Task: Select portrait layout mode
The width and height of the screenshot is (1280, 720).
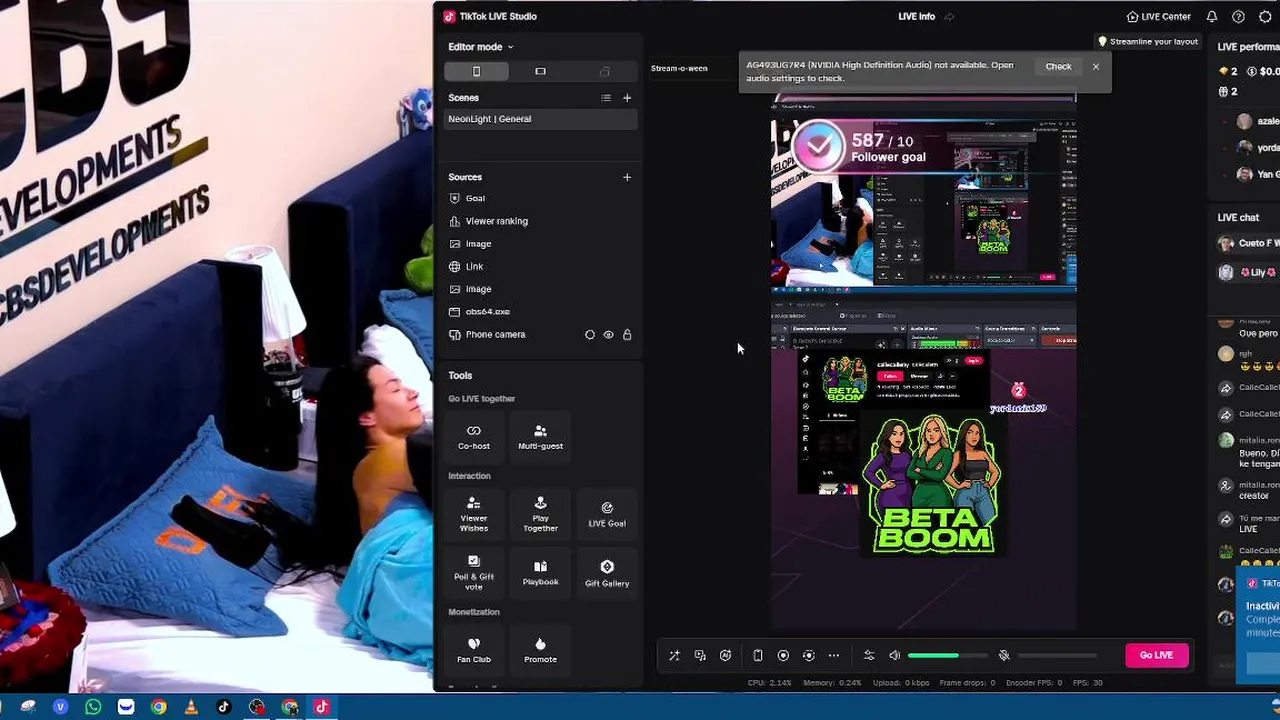Action: pyautogui.click(x=476, y=71)
